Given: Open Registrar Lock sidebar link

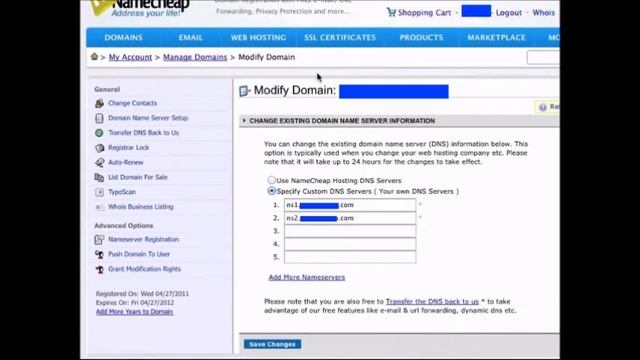Looking at the screenshot, I should pyautogui.click(x=129, y=147).
